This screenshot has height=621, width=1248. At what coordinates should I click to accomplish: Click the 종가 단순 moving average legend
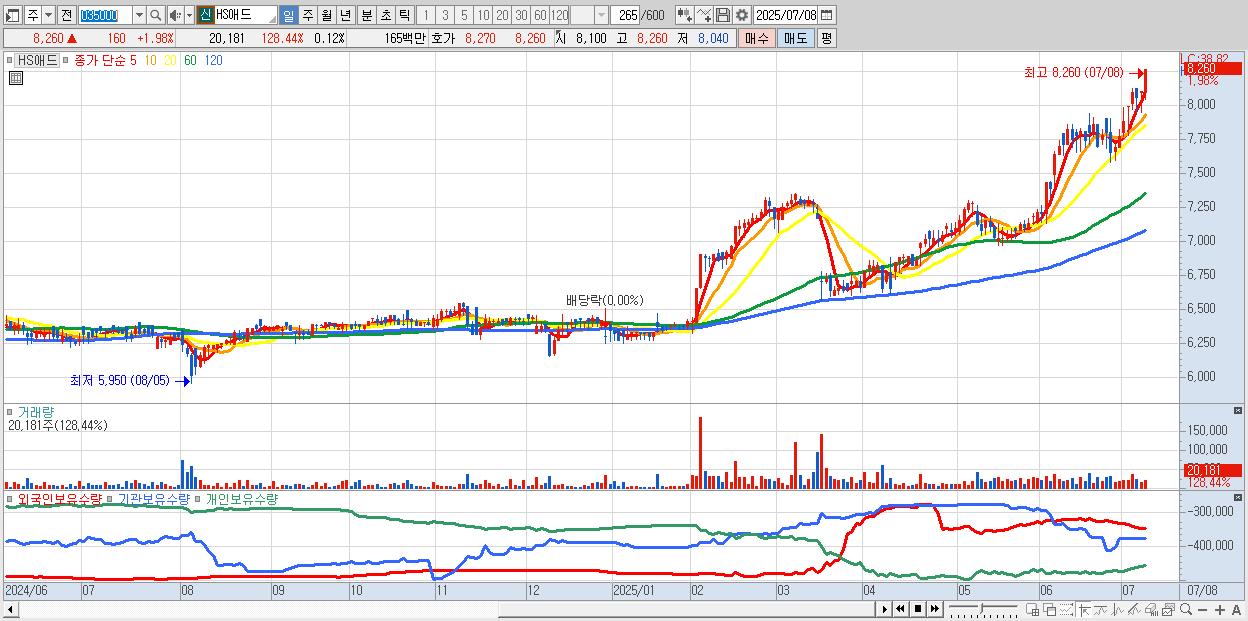pos(100,61)
